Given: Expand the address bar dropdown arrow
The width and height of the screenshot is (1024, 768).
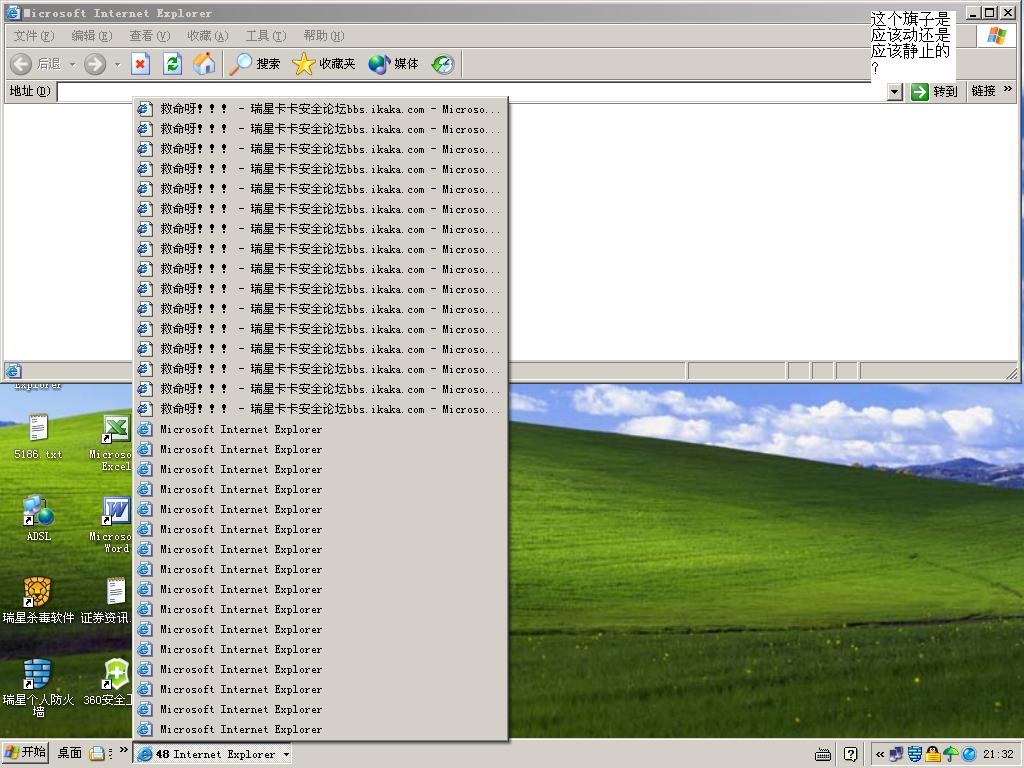Looking at the screenshot, I should click(895, 92).
